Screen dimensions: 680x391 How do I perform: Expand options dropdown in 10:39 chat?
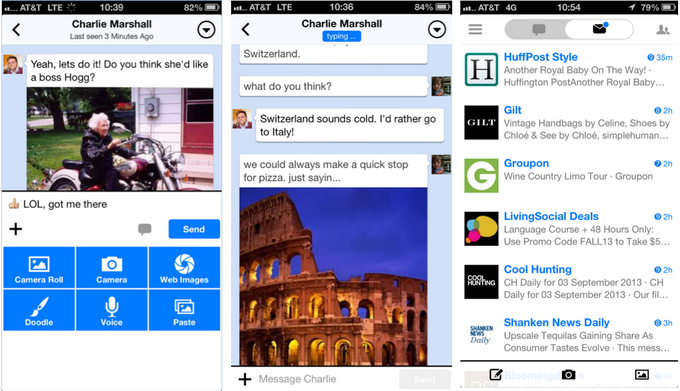(206, 30)
